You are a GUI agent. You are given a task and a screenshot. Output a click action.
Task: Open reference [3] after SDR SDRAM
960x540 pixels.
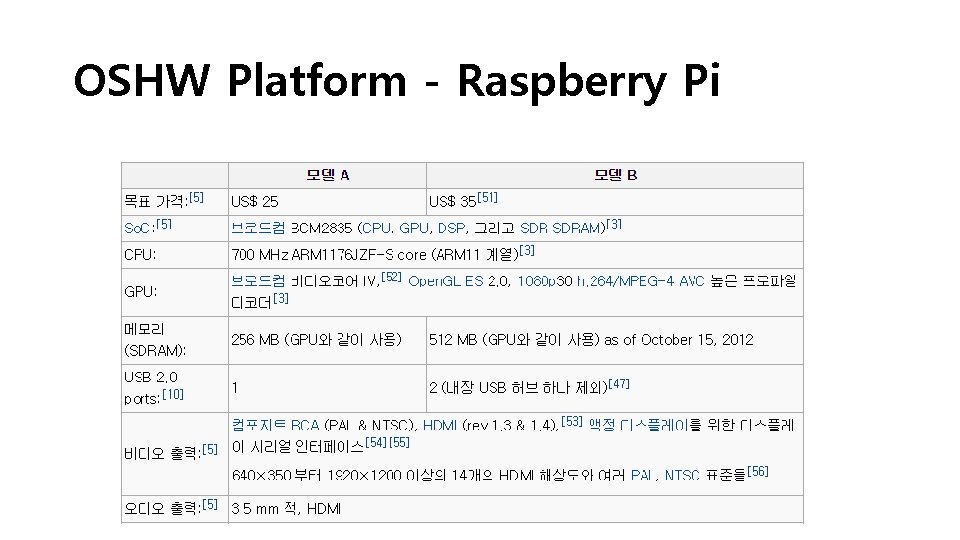point(614,224)
